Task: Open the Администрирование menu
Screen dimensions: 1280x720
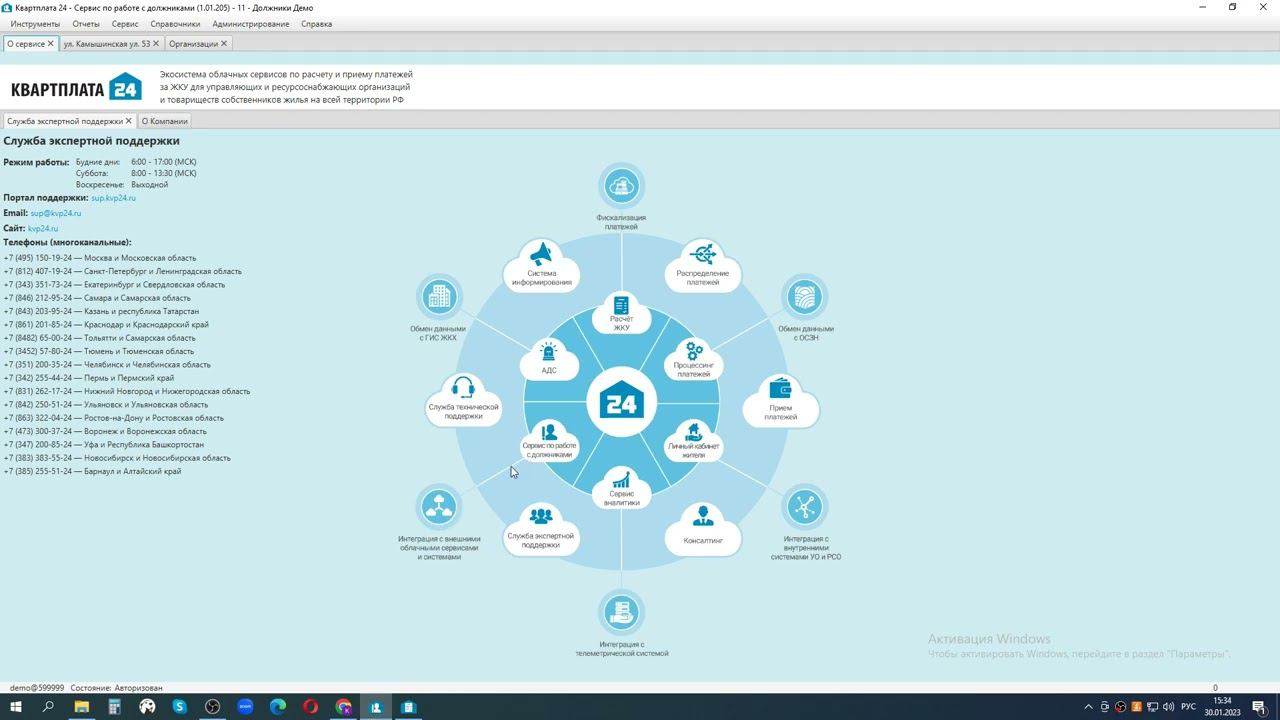Action: tap(251, 24)
